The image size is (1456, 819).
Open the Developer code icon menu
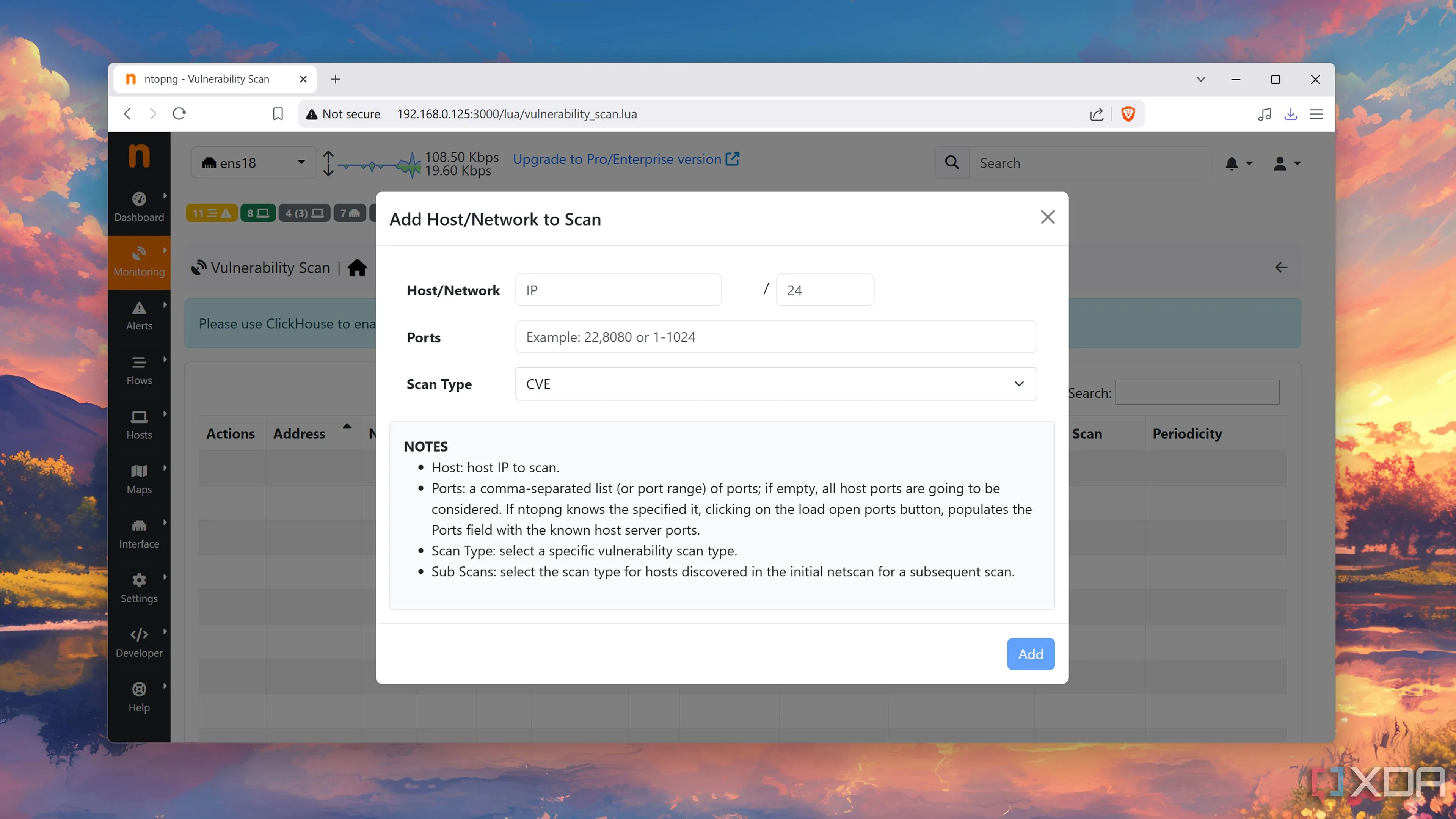click(x=139, y=643)
